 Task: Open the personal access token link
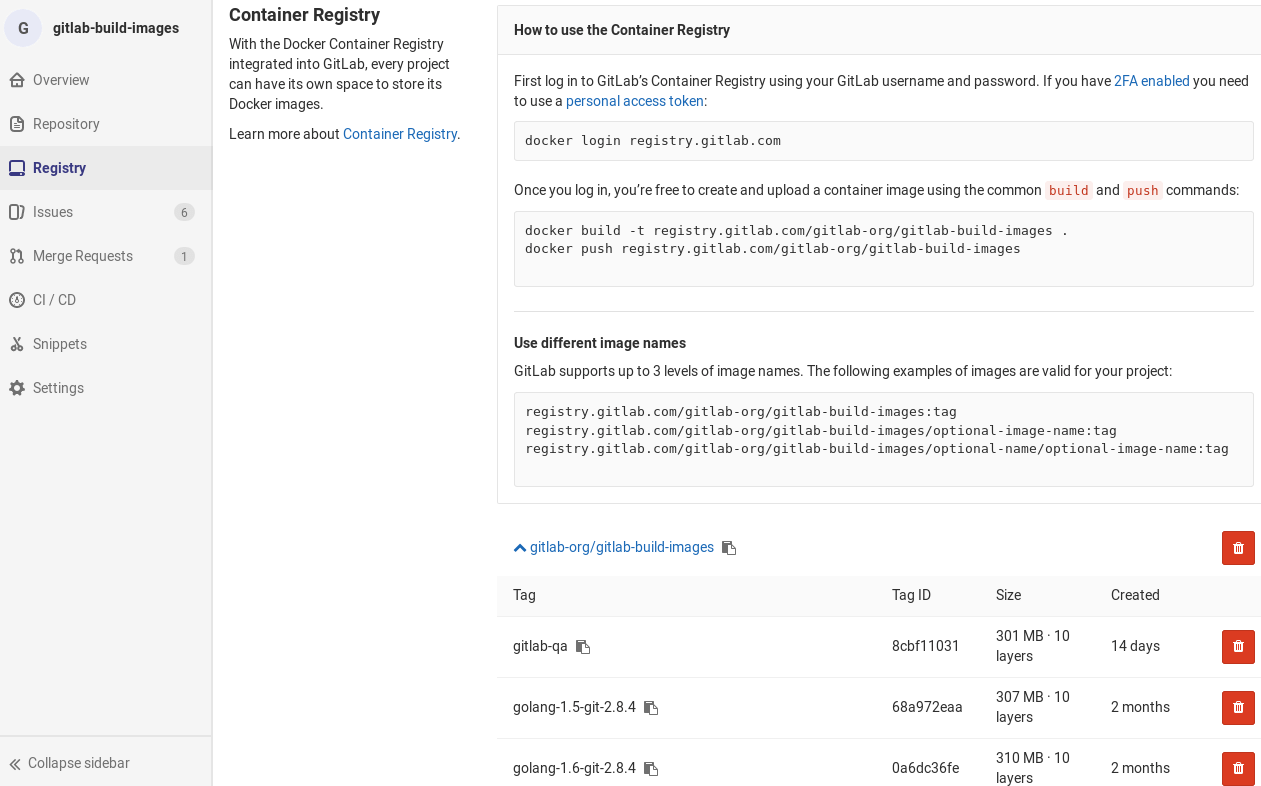click(634, 100)
